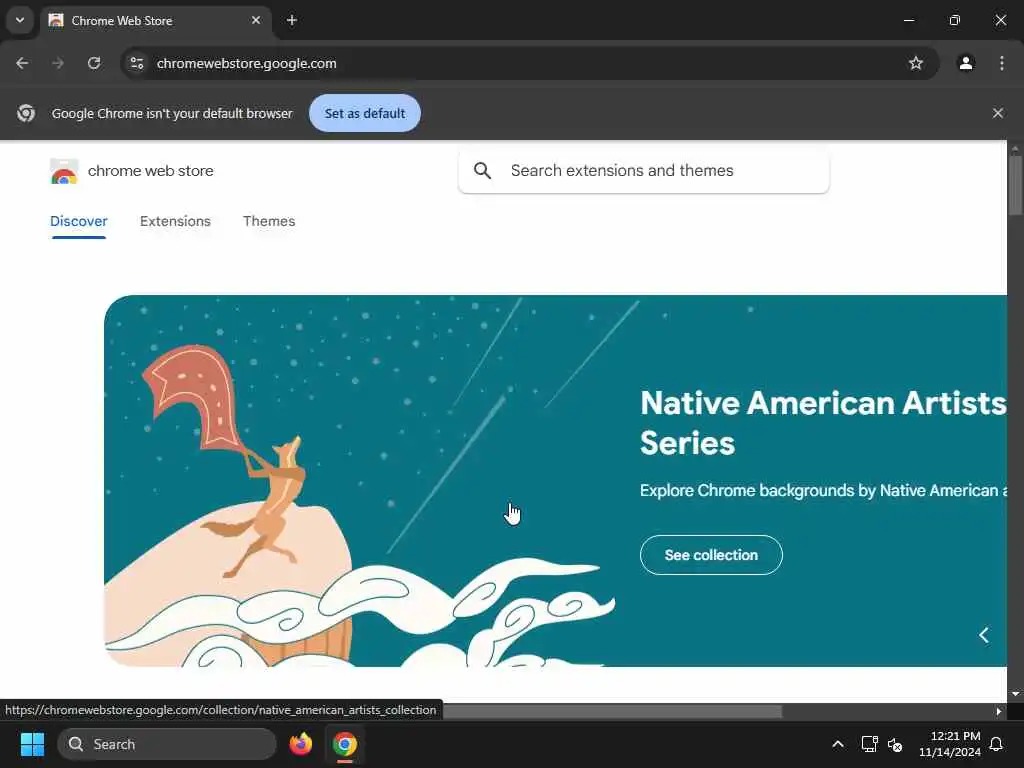The height and width of the screenshot is (768, 1024).
Task: Click the Chrome icon in the default browser bar
Action: (x=26, y=113)
